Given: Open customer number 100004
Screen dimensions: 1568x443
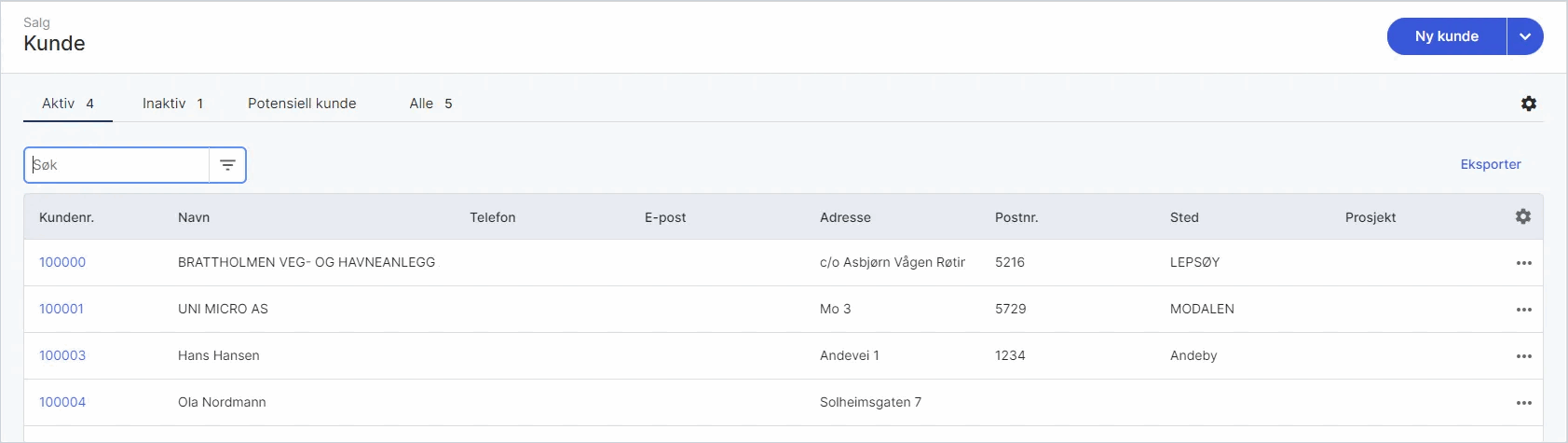Looking at the screenshot, I should tap(62, 402).
